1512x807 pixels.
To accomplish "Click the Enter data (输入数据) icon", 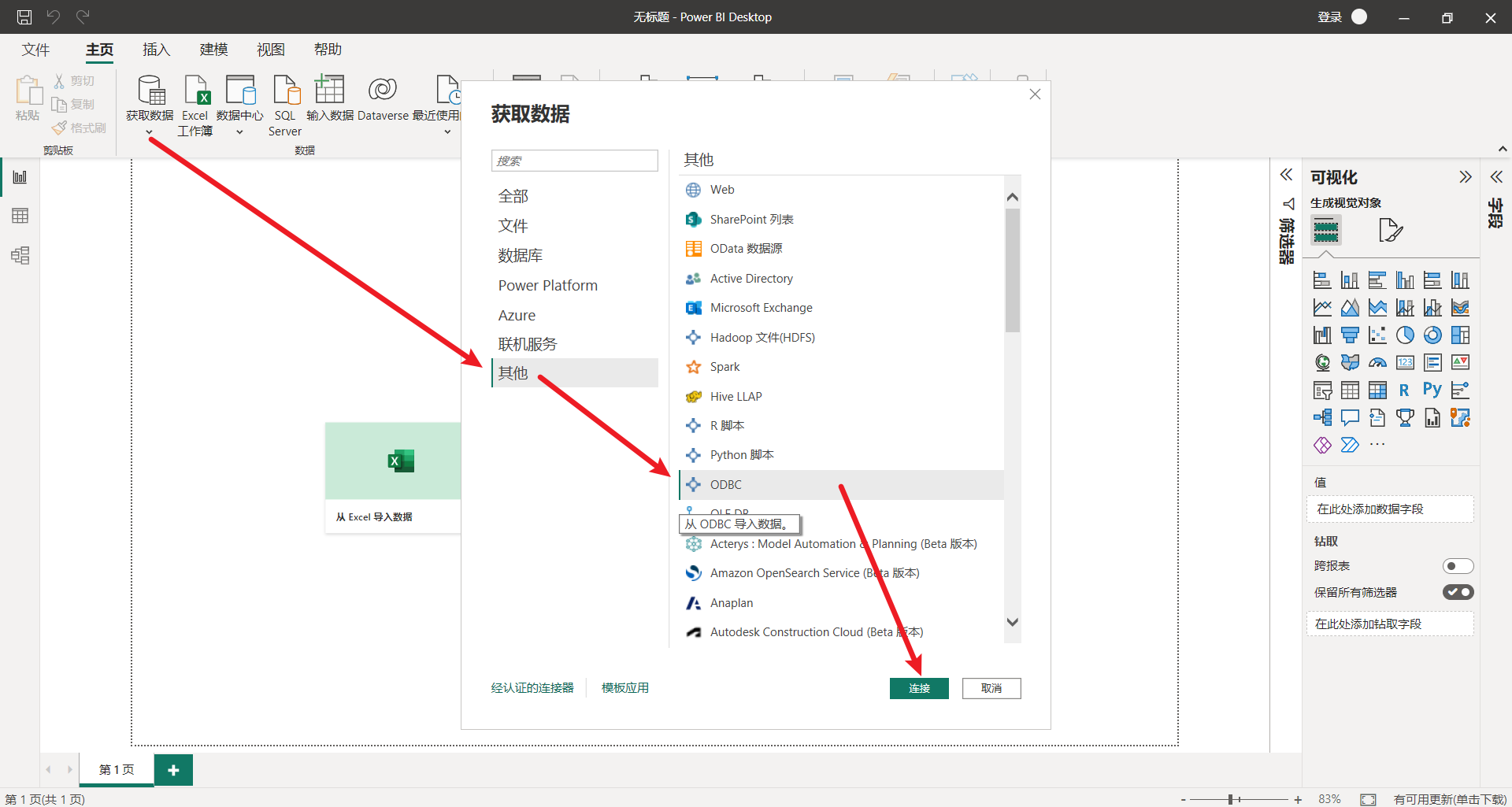I will [330, 91].
